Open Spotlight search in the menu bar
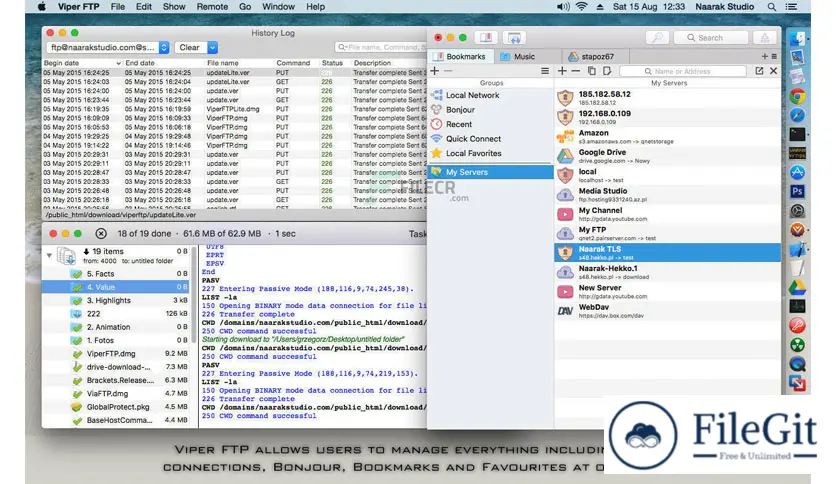 (772, 7)
